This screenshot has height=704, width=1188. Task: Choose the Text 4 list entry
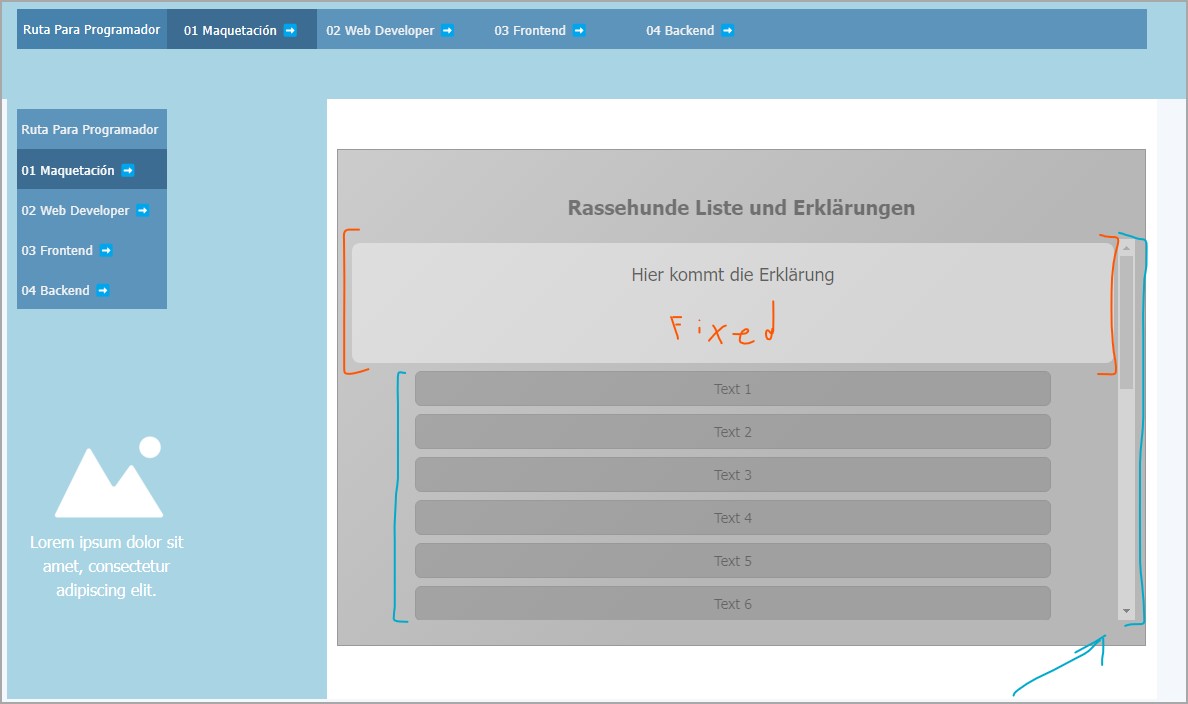[x=732, y=518]
